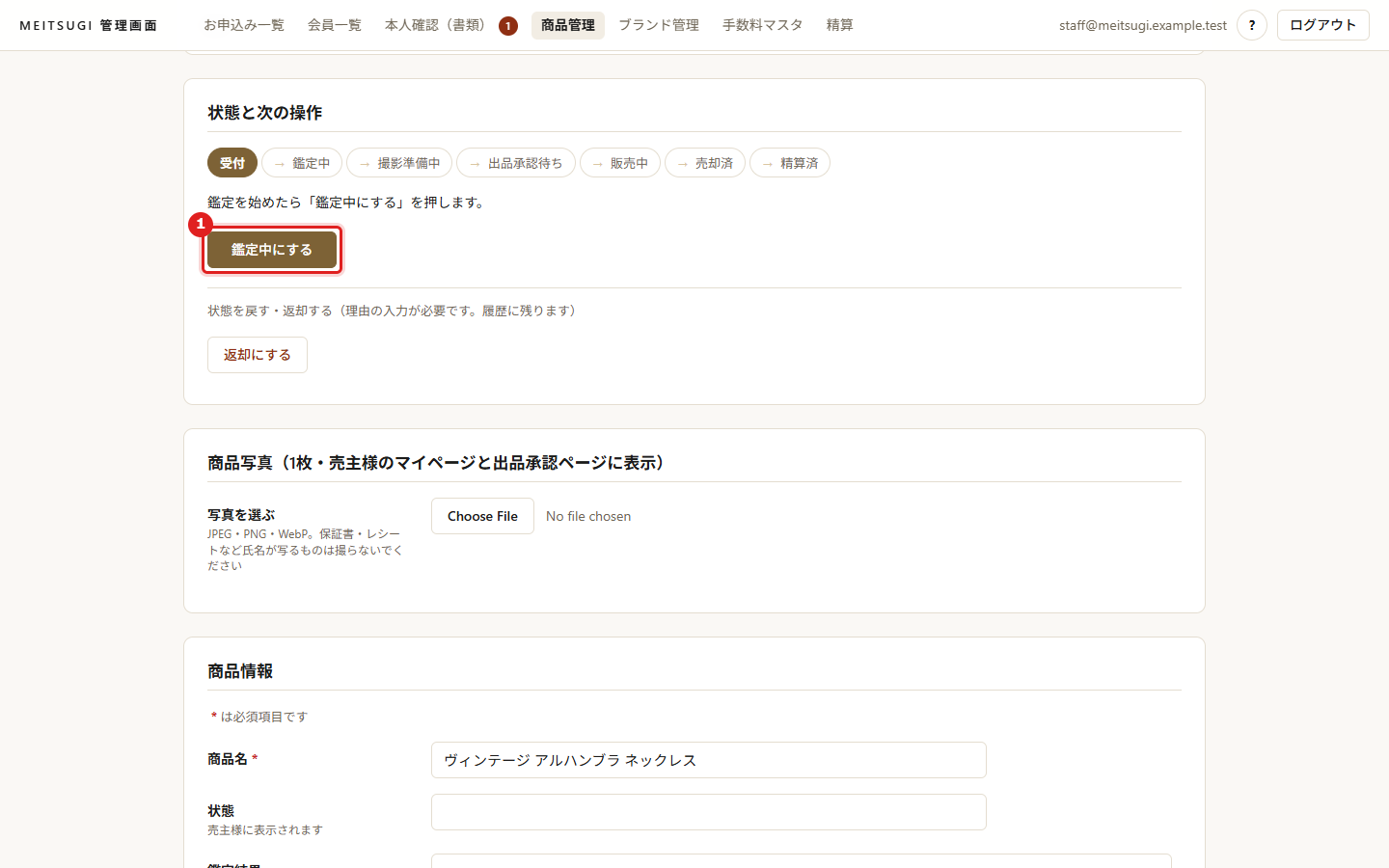Screen dimensions: 1389x868
Task: Click the 写真を選ぶ label
Action: click(241, 515)
